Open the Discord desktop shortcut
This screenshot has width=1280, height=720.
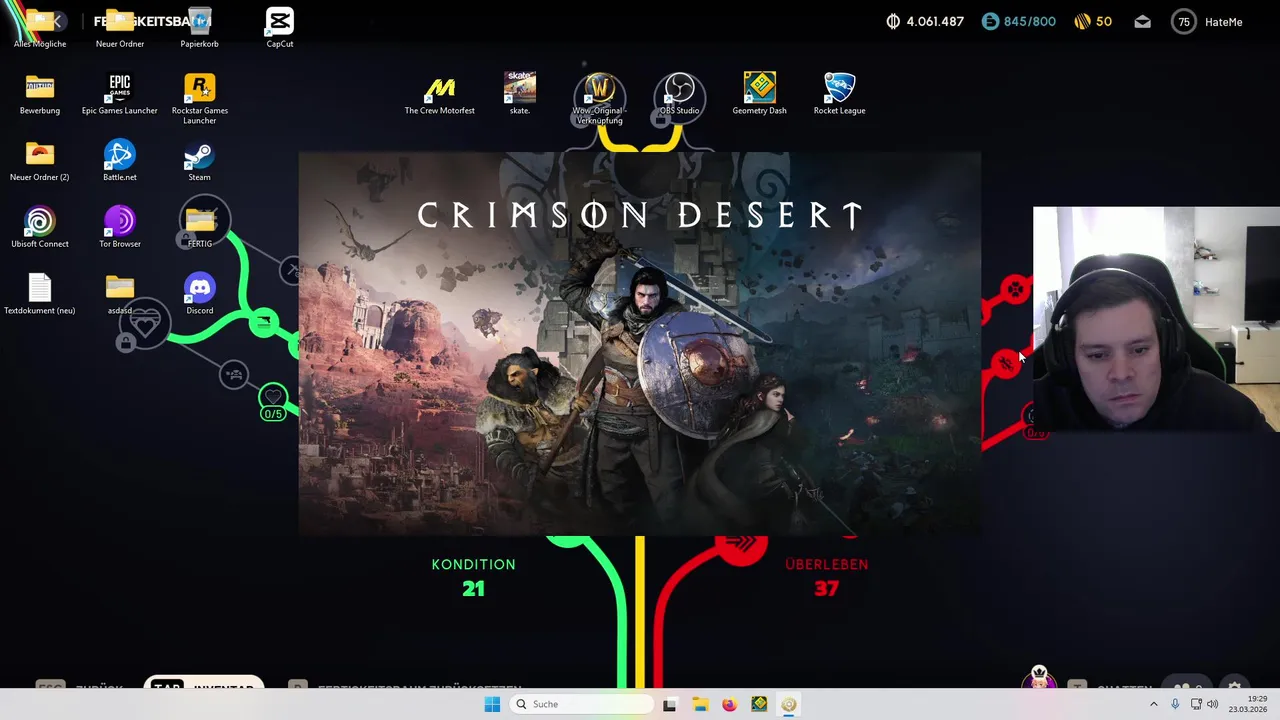pyautogui.click(x=200, y=294)
